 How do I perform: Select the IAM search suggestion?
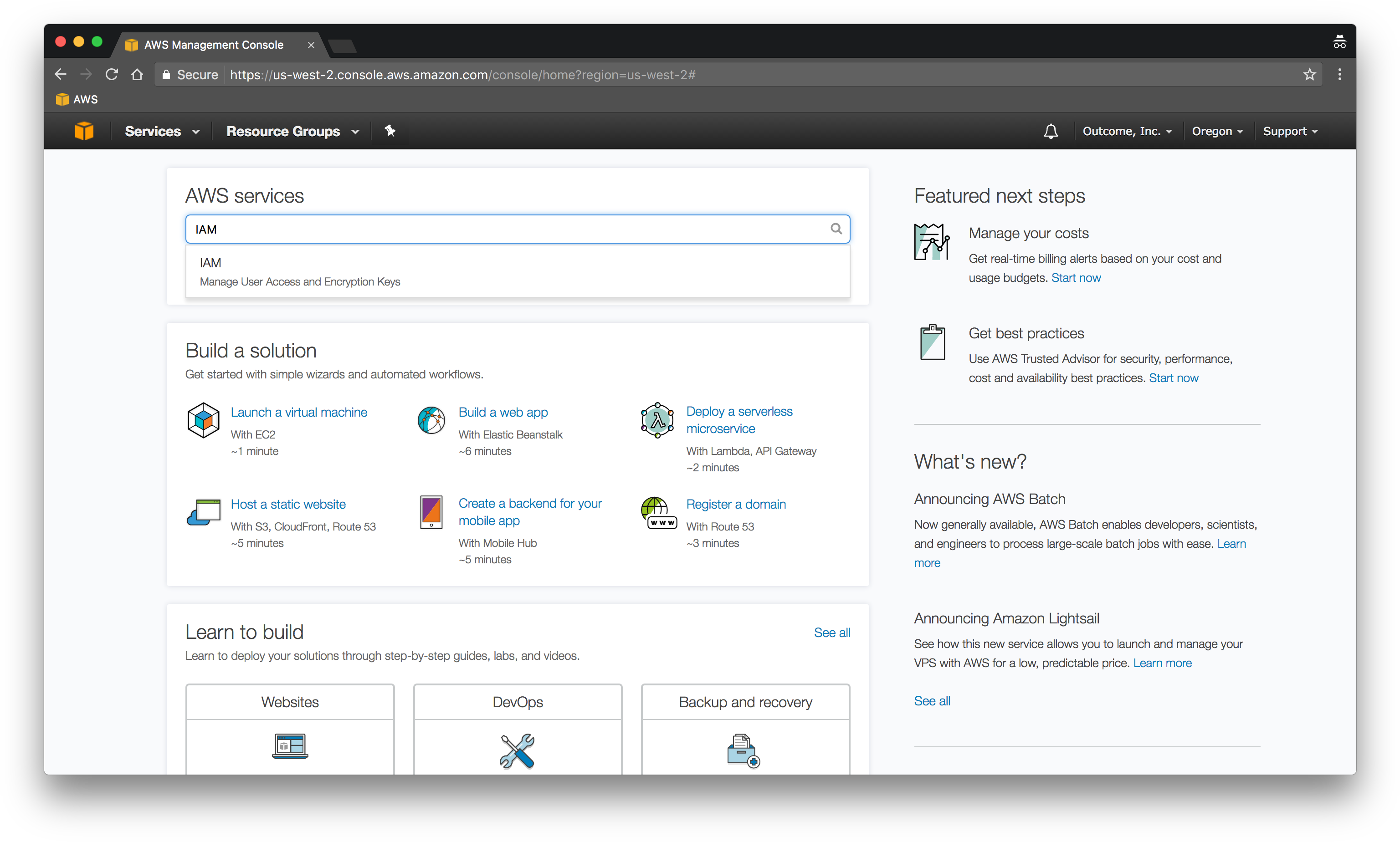517,271
